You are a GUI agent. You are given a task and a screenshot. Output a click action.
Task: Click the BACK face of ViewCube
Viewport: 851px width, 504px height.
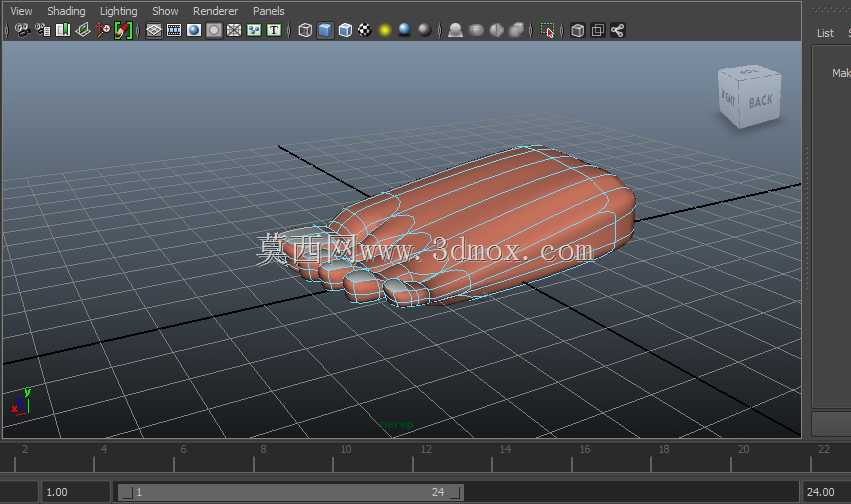pyautogui.click(x=761, y=102)
